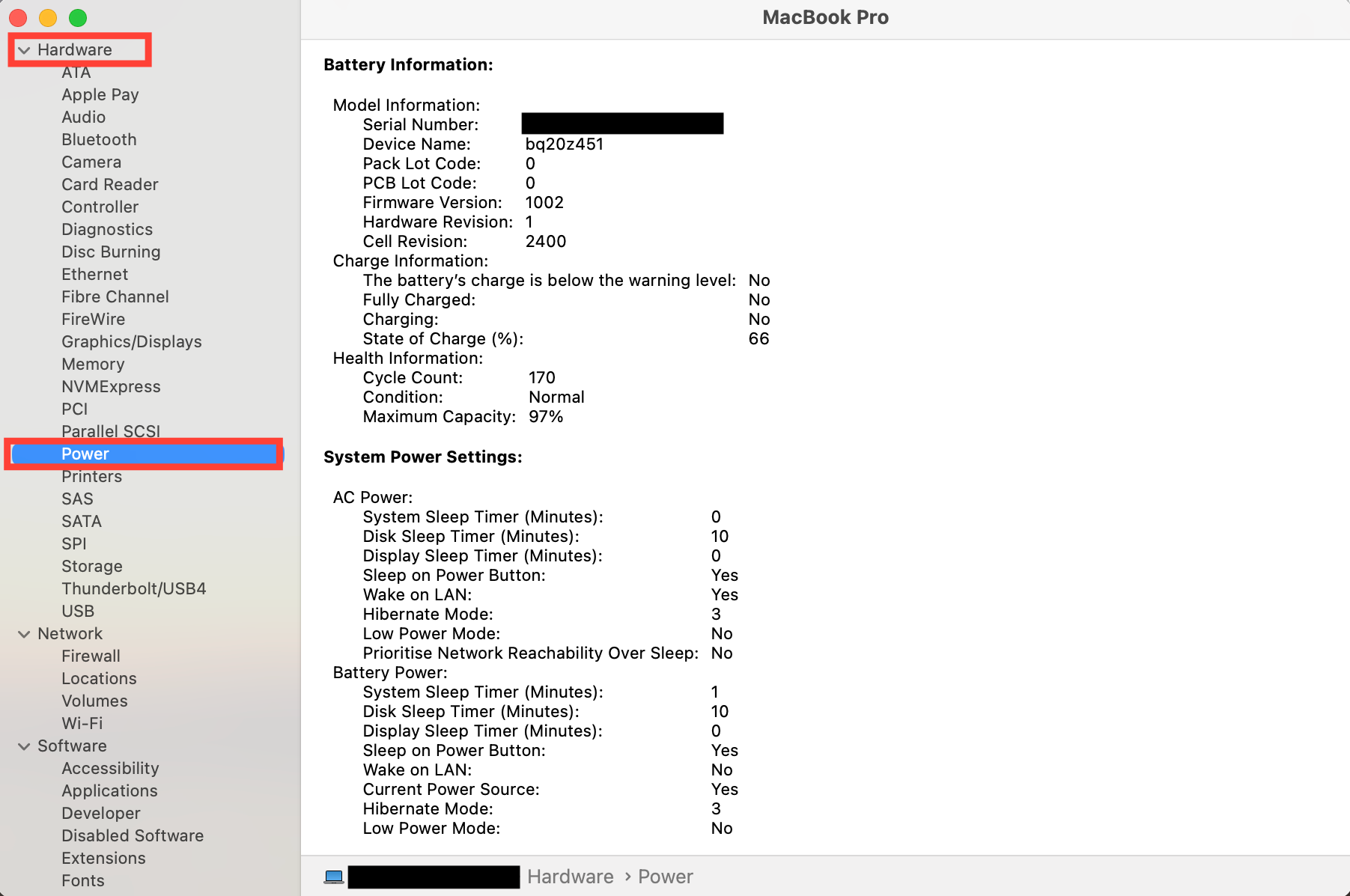Select USB in the sidebar
Screen dimensions: 1350x896
(78, 612)
